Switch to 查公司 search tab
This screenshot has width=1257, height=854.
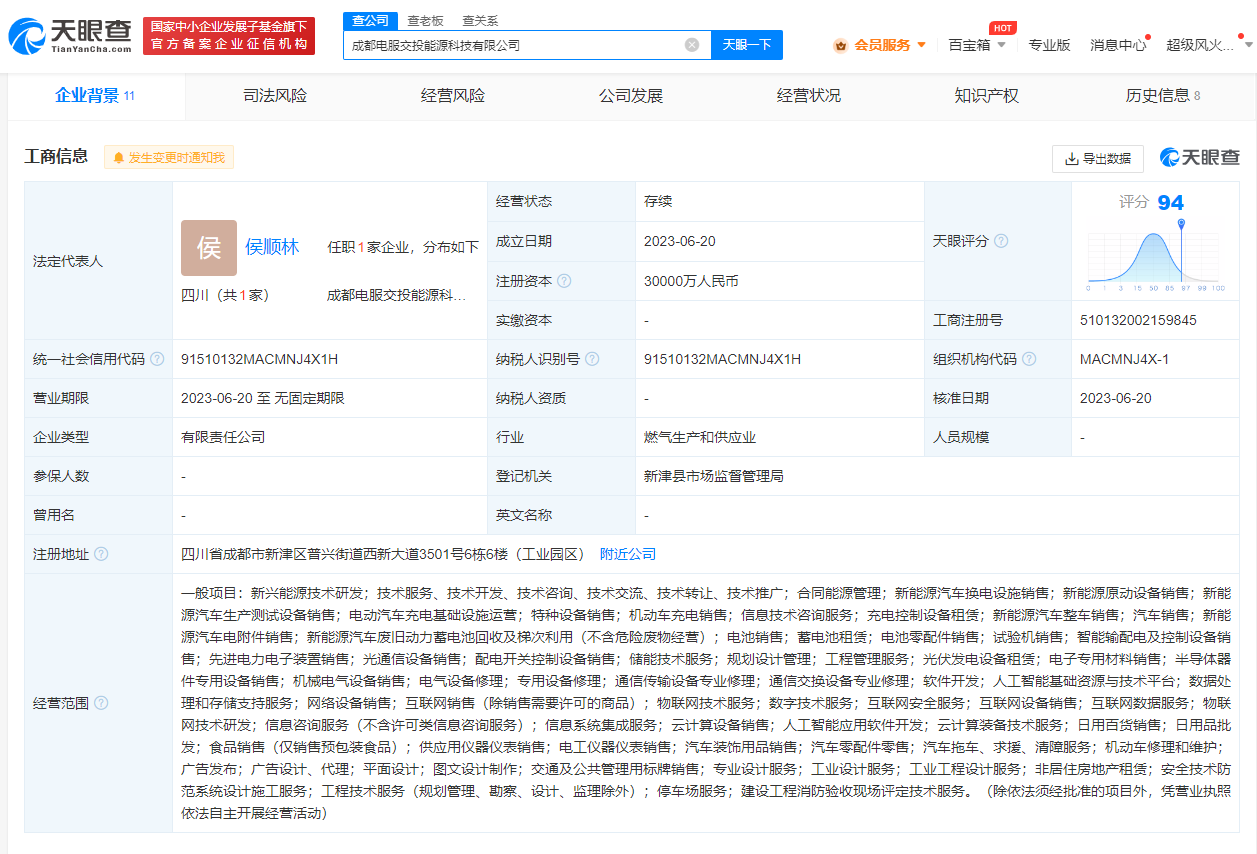pyautogui.click(x=370, y=21)
